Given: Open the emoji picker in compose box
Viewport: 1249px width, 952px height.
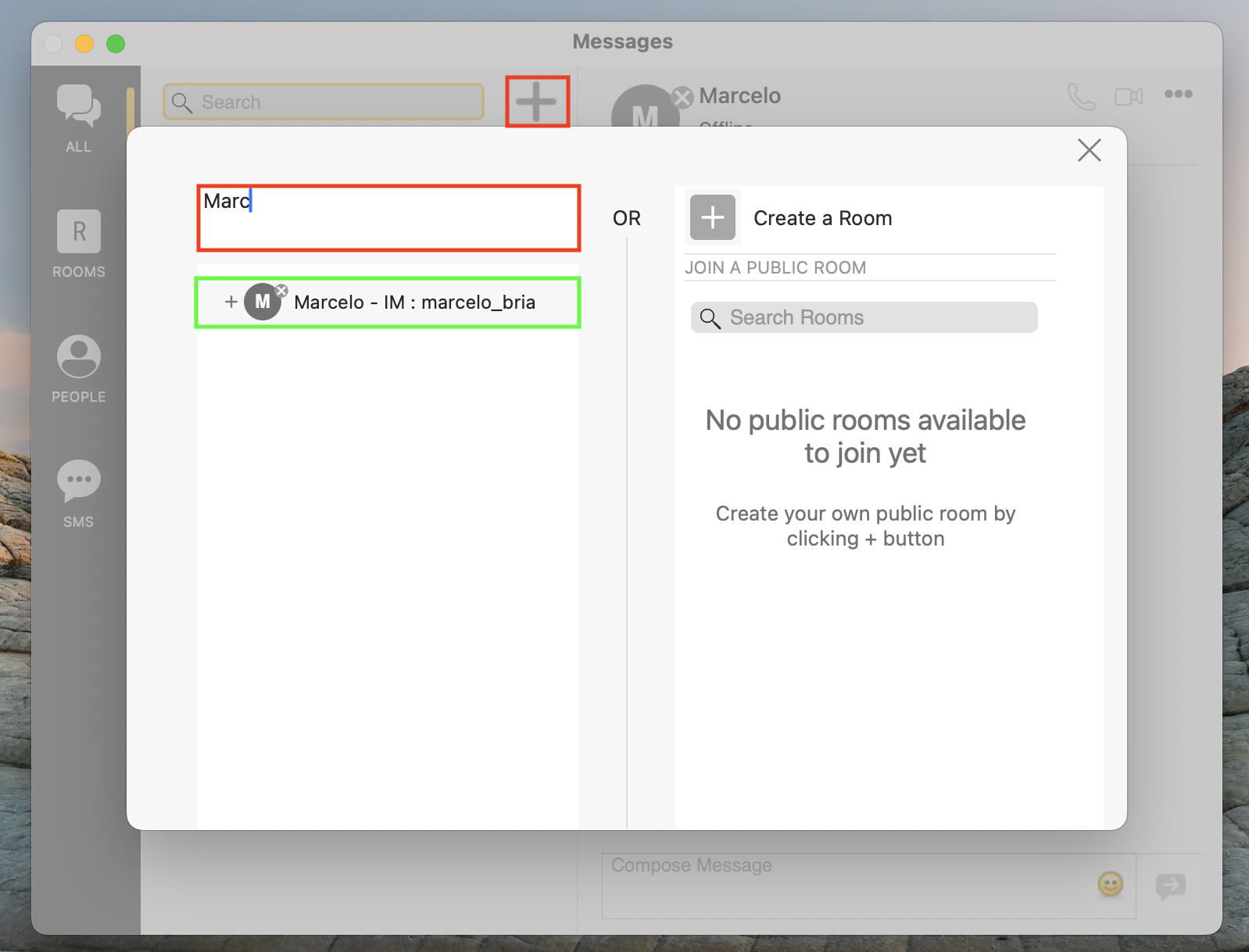Looking at the screenshot, I should tap(1110, 884).
